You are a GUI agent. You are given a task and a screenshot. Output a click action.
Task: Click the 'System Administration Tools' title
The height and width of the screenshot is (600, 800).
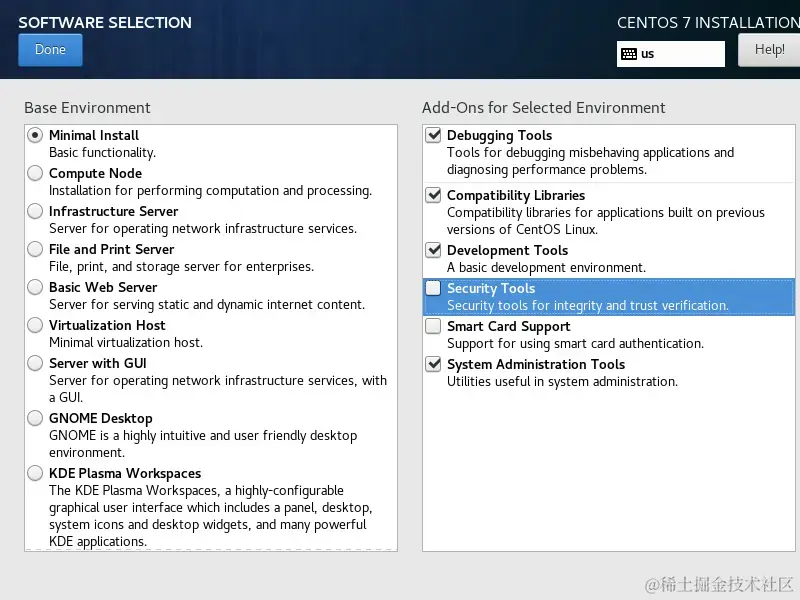pyautogui.click(x=536, y=364)
